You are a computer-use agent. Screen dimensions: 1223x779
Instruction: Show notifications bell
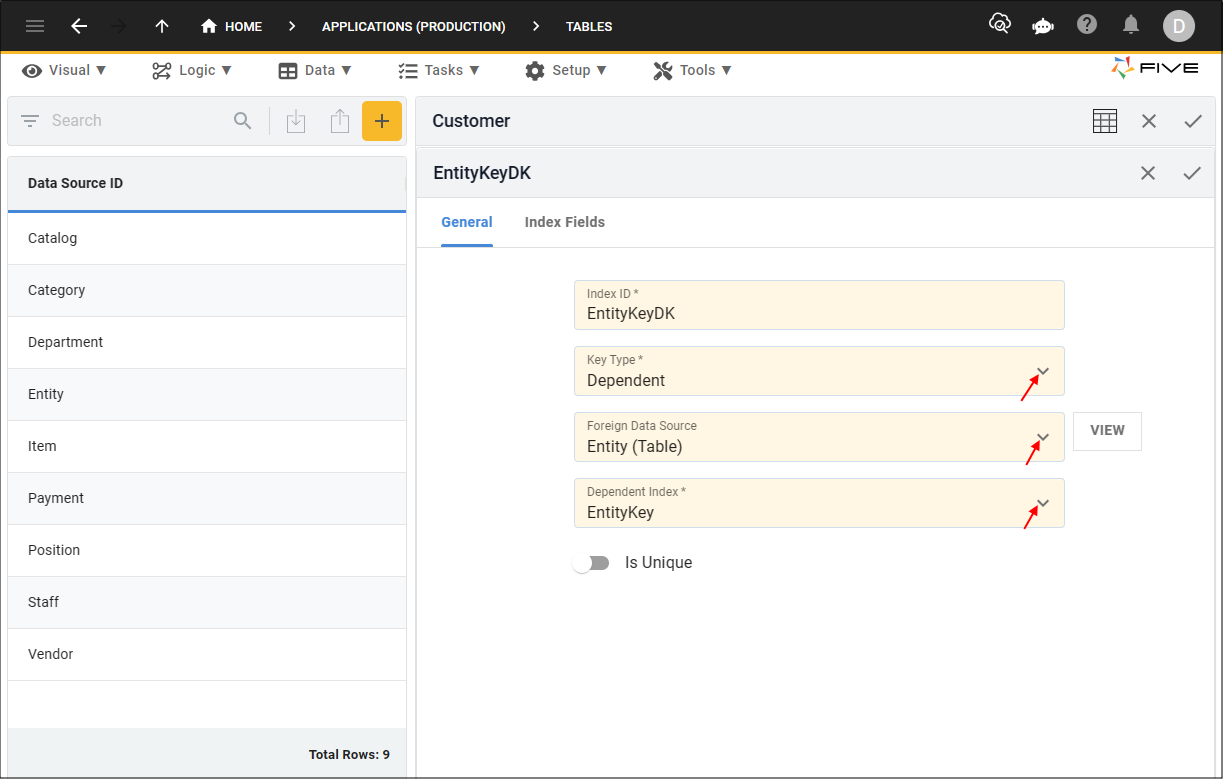(1131, 24)
